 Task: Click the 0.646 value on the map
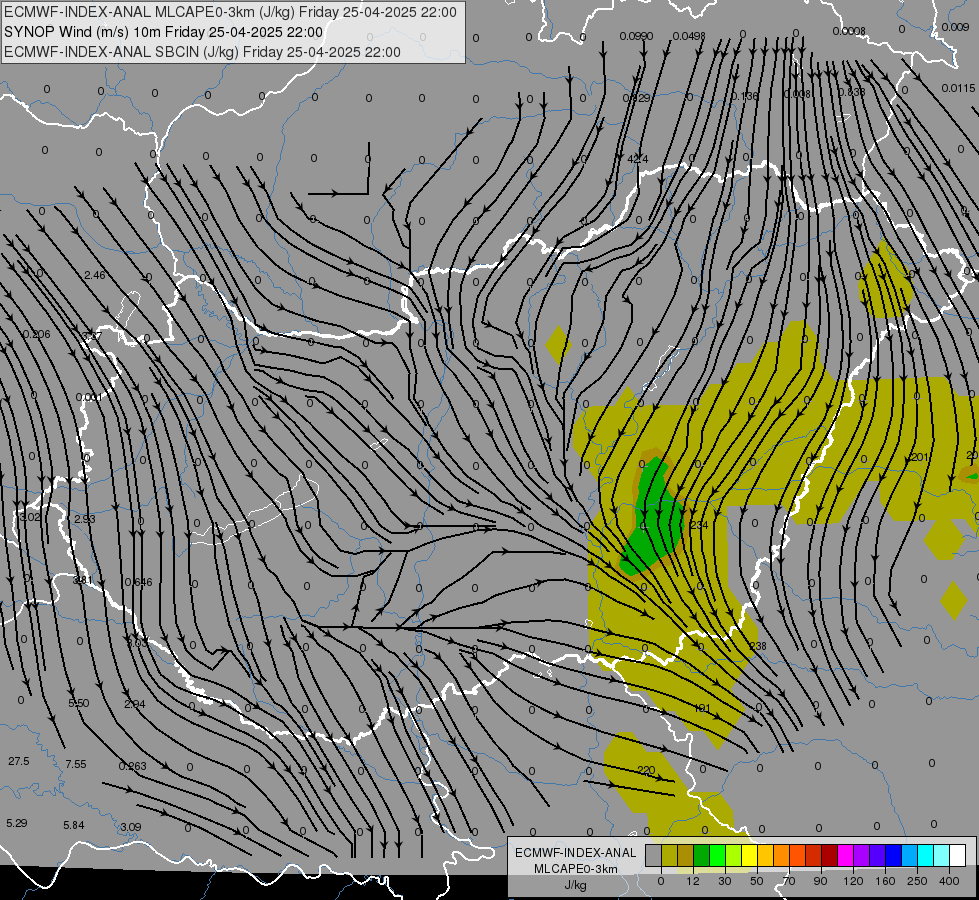[138, 582]
